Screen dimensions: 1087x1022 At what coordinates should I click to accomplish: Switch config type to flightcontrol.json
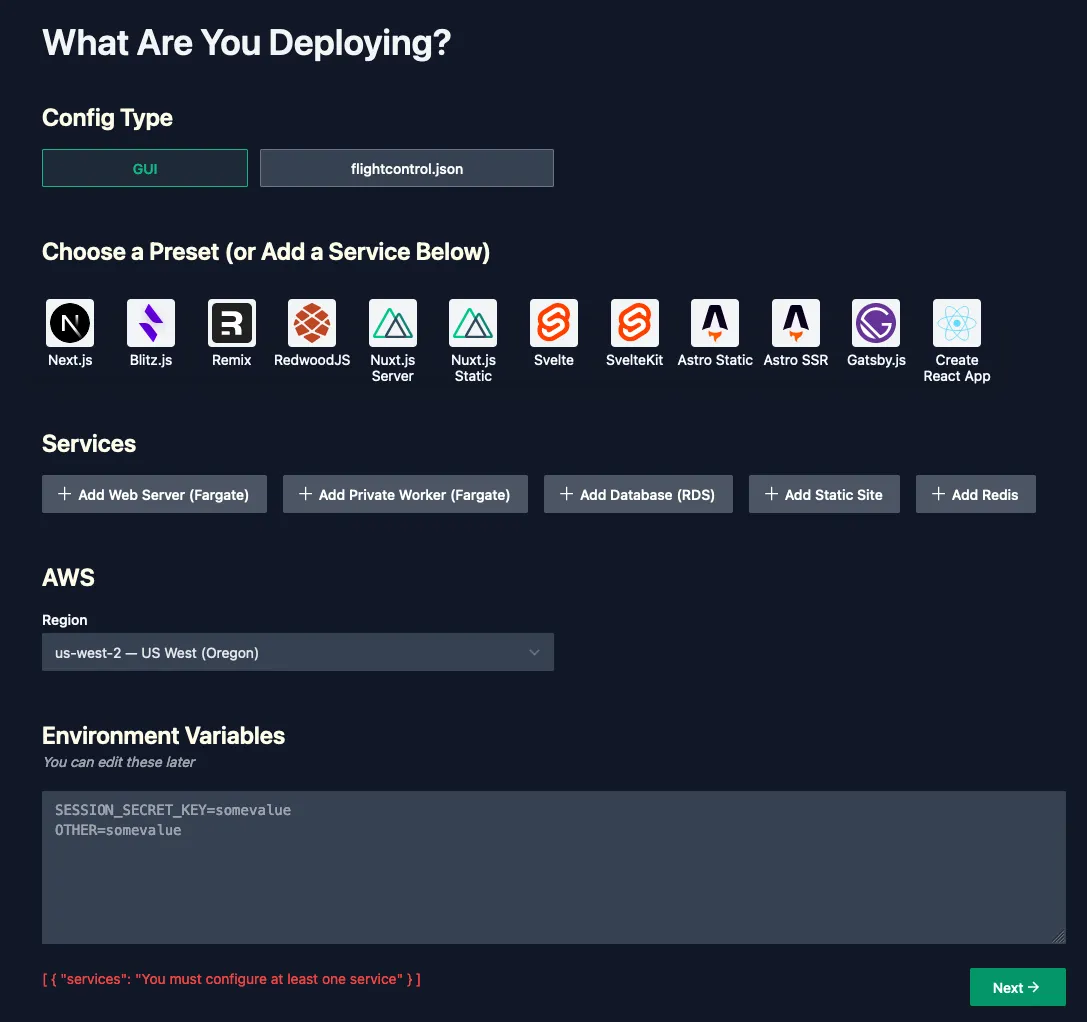406,168
